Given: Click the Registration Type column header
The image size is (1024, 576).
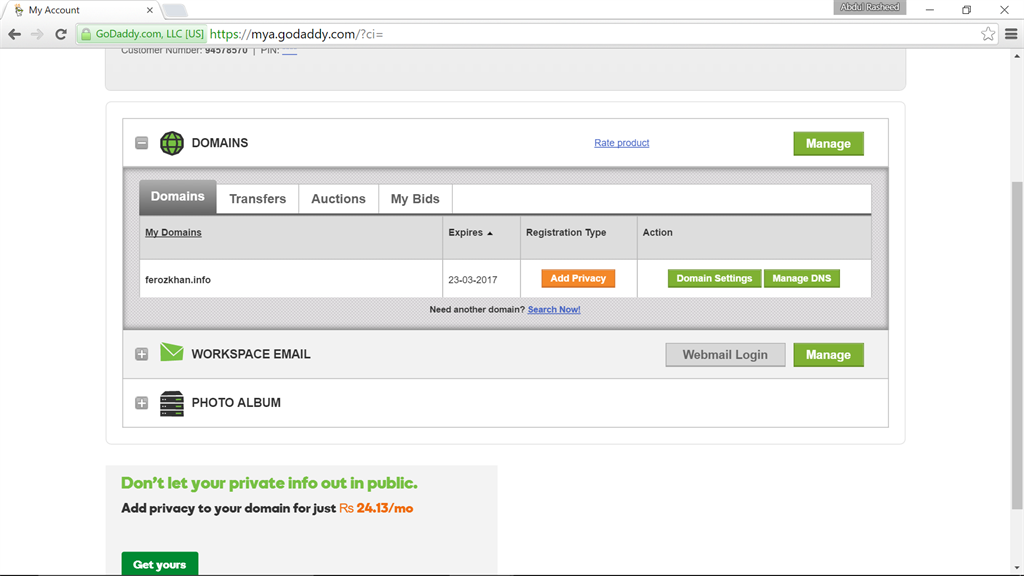Looking at the screenshot, I should click(x=566, y=232).
